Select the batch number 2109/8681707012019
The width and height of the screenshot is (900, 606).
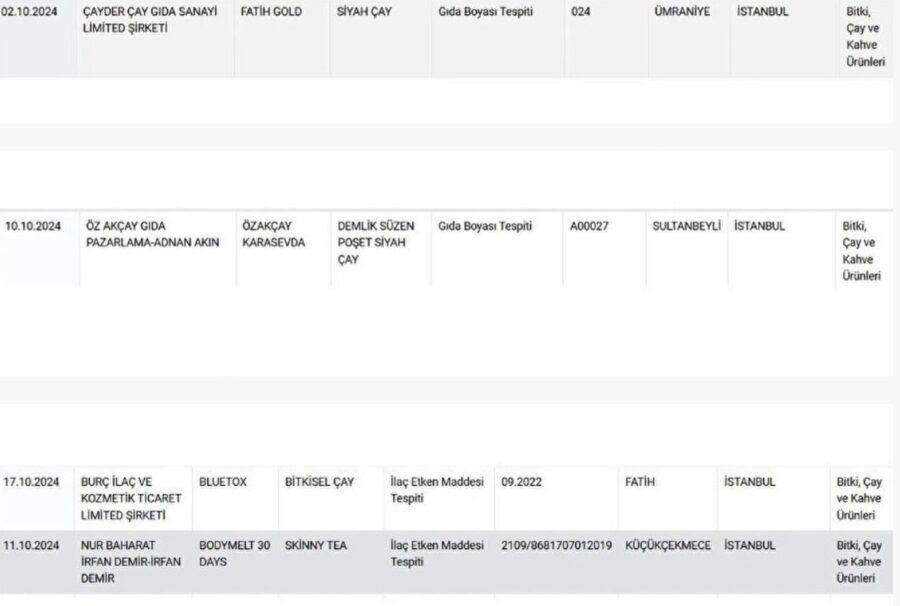557,545
